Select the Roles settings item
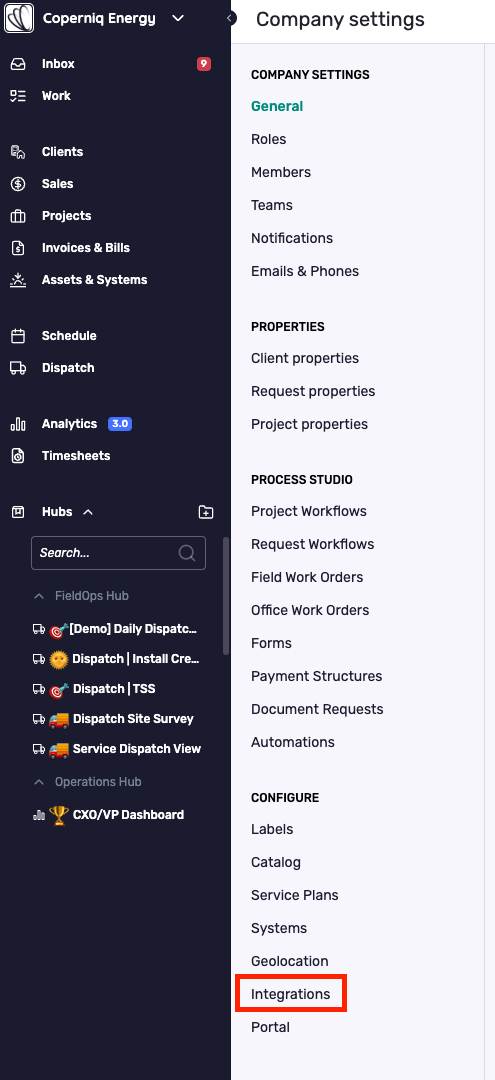The width and height of the screenshot is (495, 1080). [x=268, y=140]
